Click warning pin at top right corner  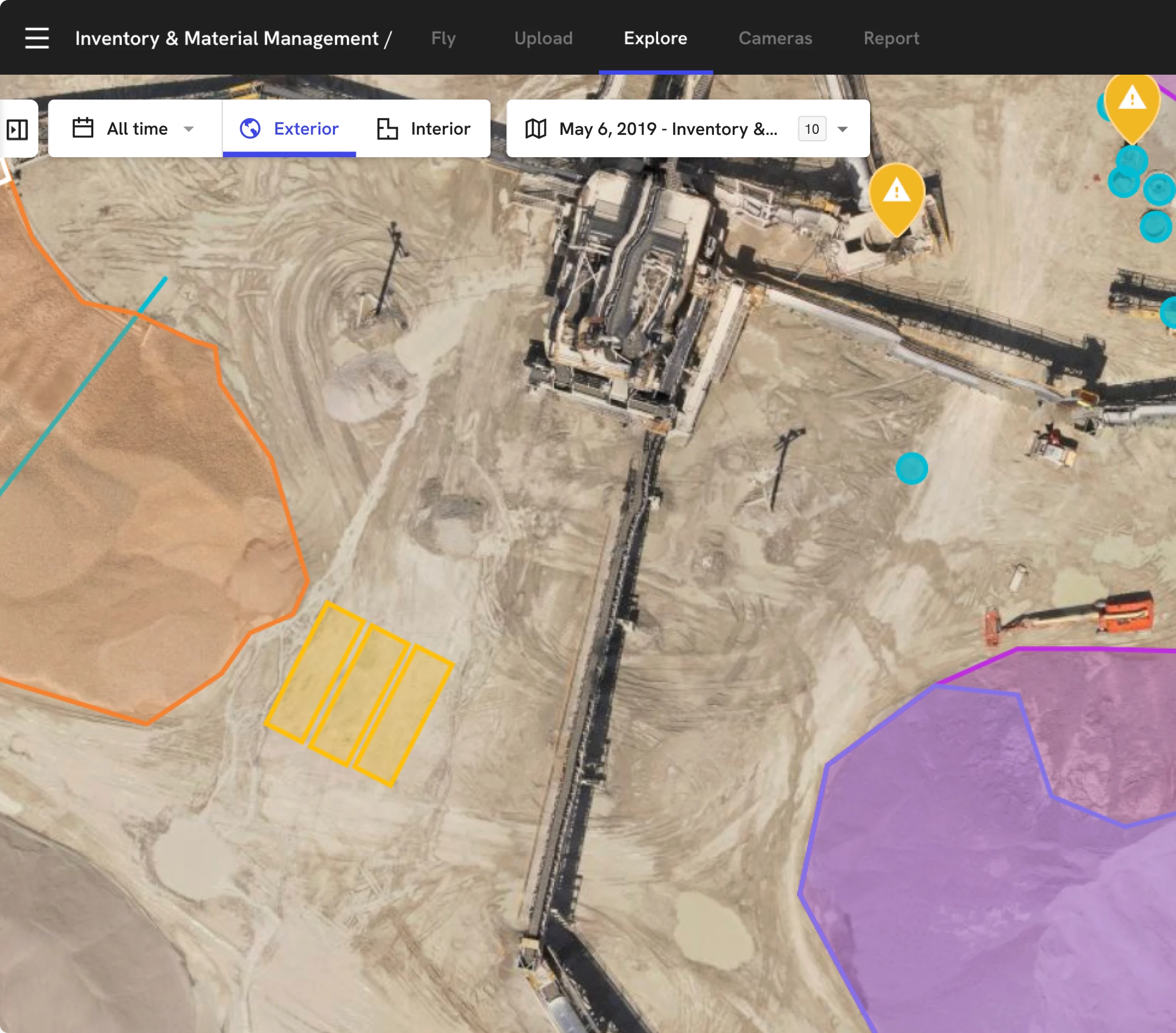[x=1132, y=103]
